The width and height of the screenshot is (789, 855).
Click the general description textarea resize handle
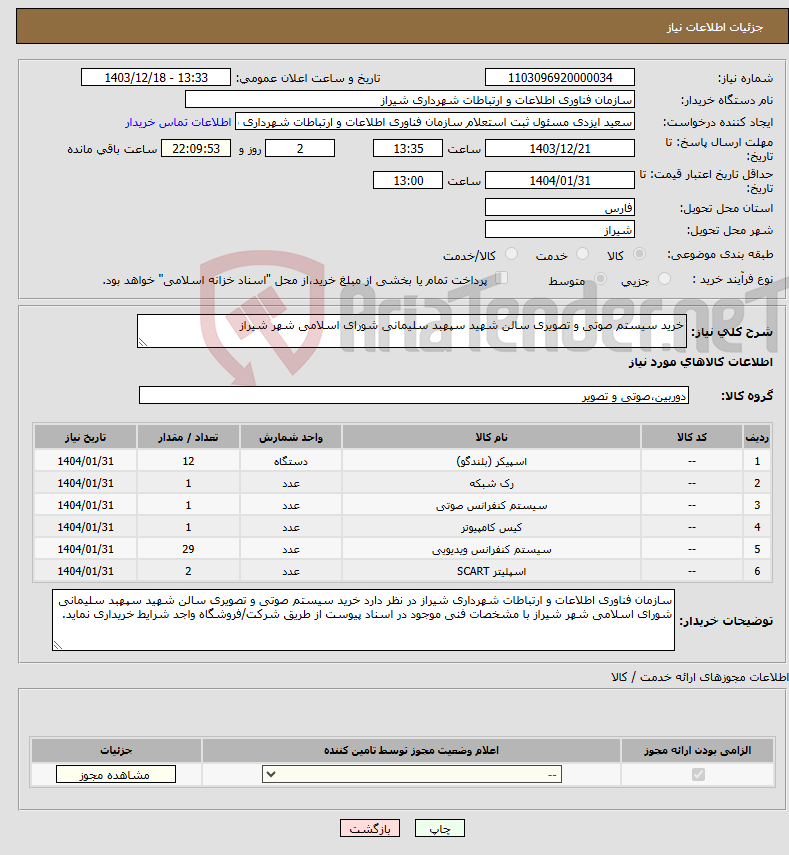click(143, 342)
